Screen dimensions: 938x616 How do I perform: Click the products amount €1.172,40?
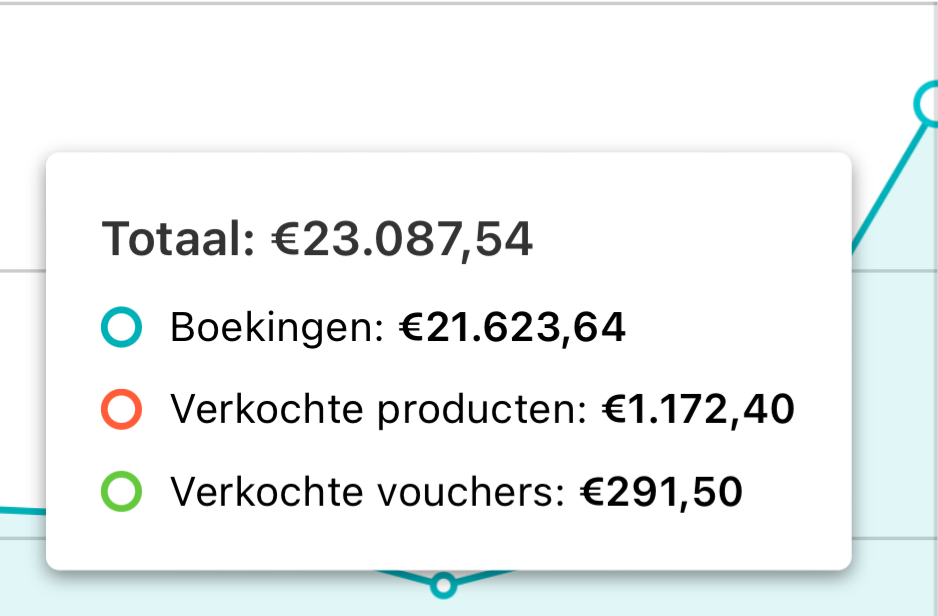click(698, 410)
